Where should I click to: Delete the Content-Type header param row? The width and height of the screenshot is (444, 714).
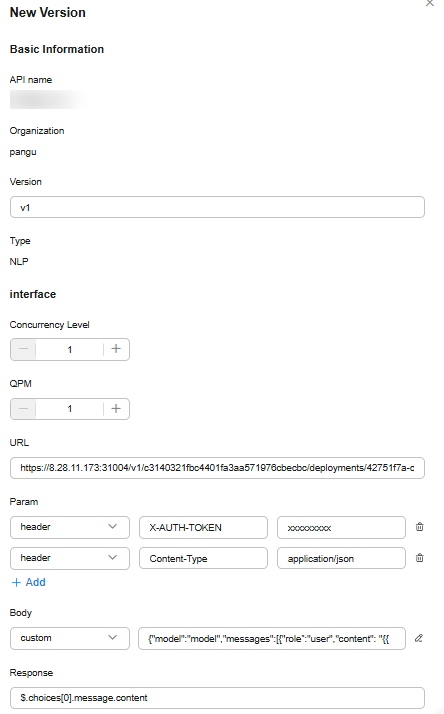click(x=419, y=558)
